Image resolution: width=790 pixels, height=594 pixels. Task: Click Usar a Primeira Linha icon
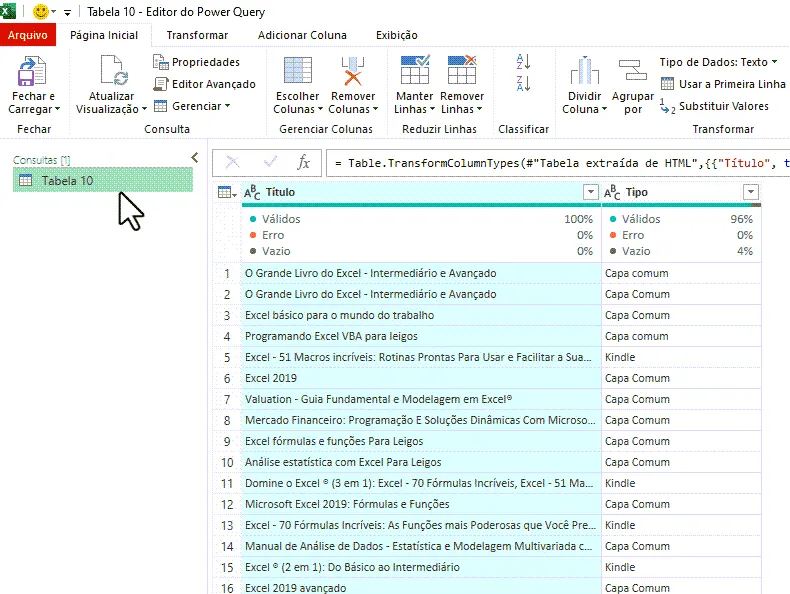click(x=667, y=84)
